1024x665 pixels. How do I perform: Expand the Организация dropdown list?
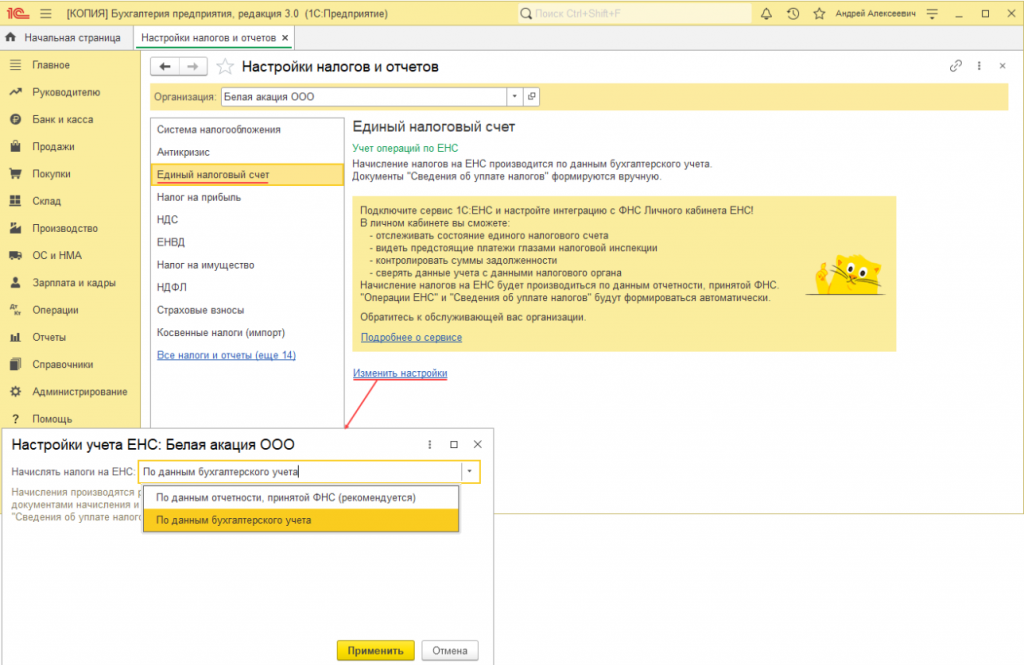[x=515, y=97]
